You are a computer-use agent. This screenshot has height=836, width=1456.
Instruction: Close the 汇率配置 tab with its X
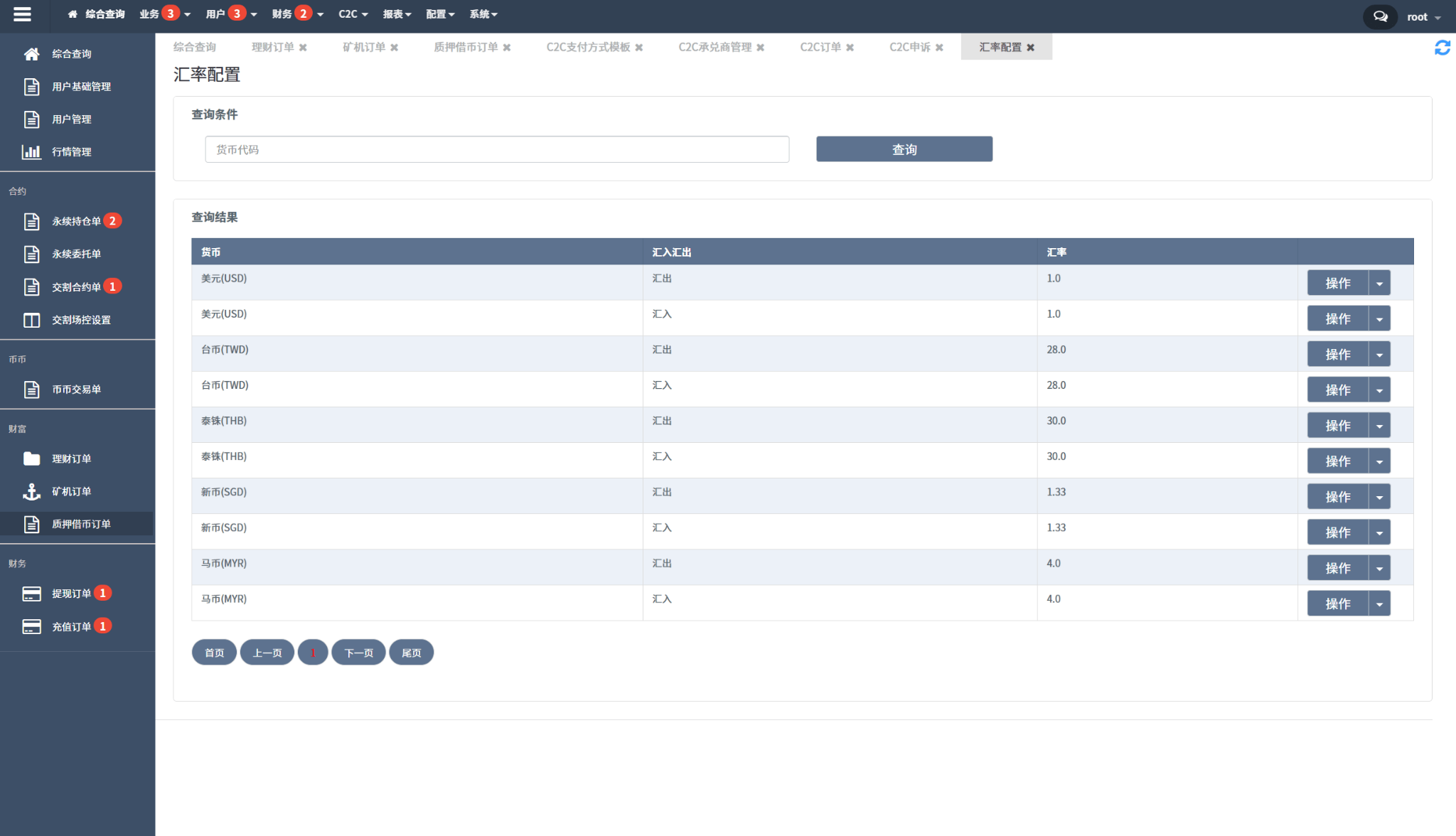pyautogui.click(x=1030, y=48)
